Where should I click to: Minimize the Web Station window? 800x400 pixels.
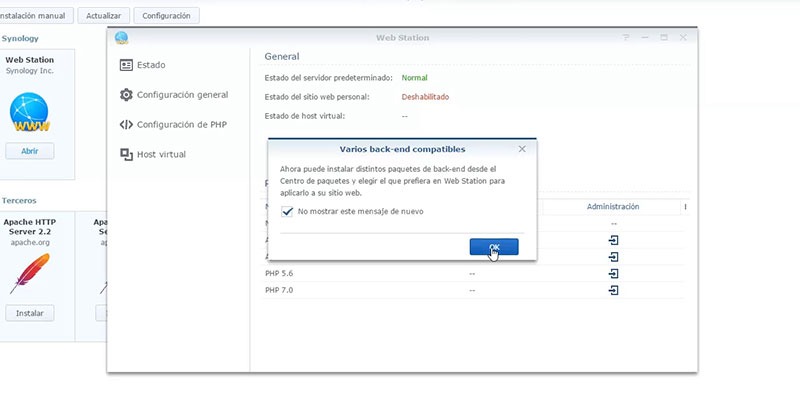645,38
